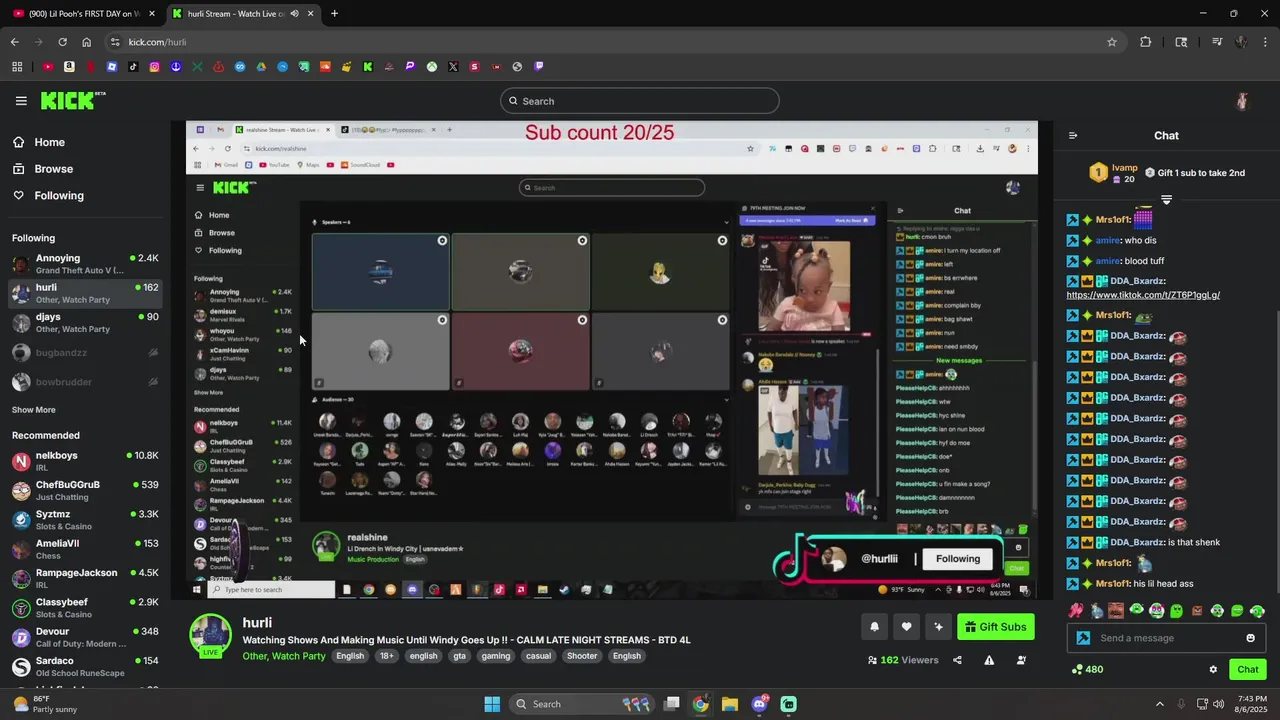Viewport: 1280px width, 720px height.
Task: Open RampageJackson recommended channel
Action: click(x=85, y=578)
